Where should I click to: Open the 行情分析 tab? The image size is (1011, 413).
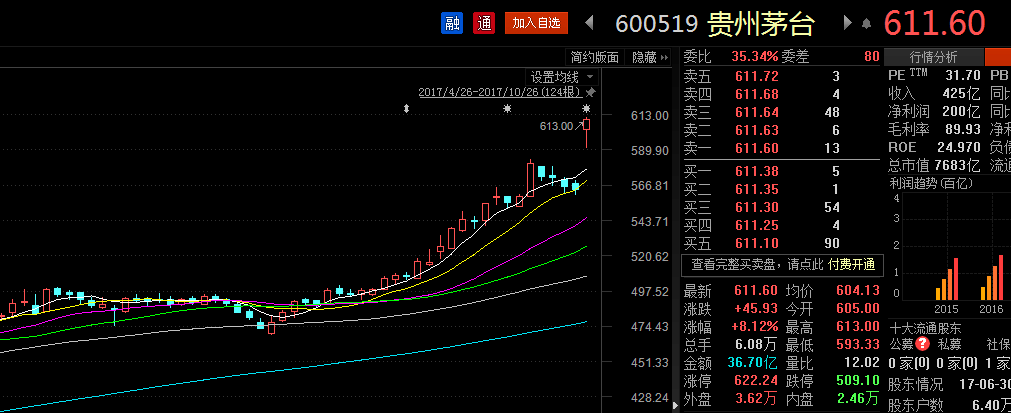point(933,57)
